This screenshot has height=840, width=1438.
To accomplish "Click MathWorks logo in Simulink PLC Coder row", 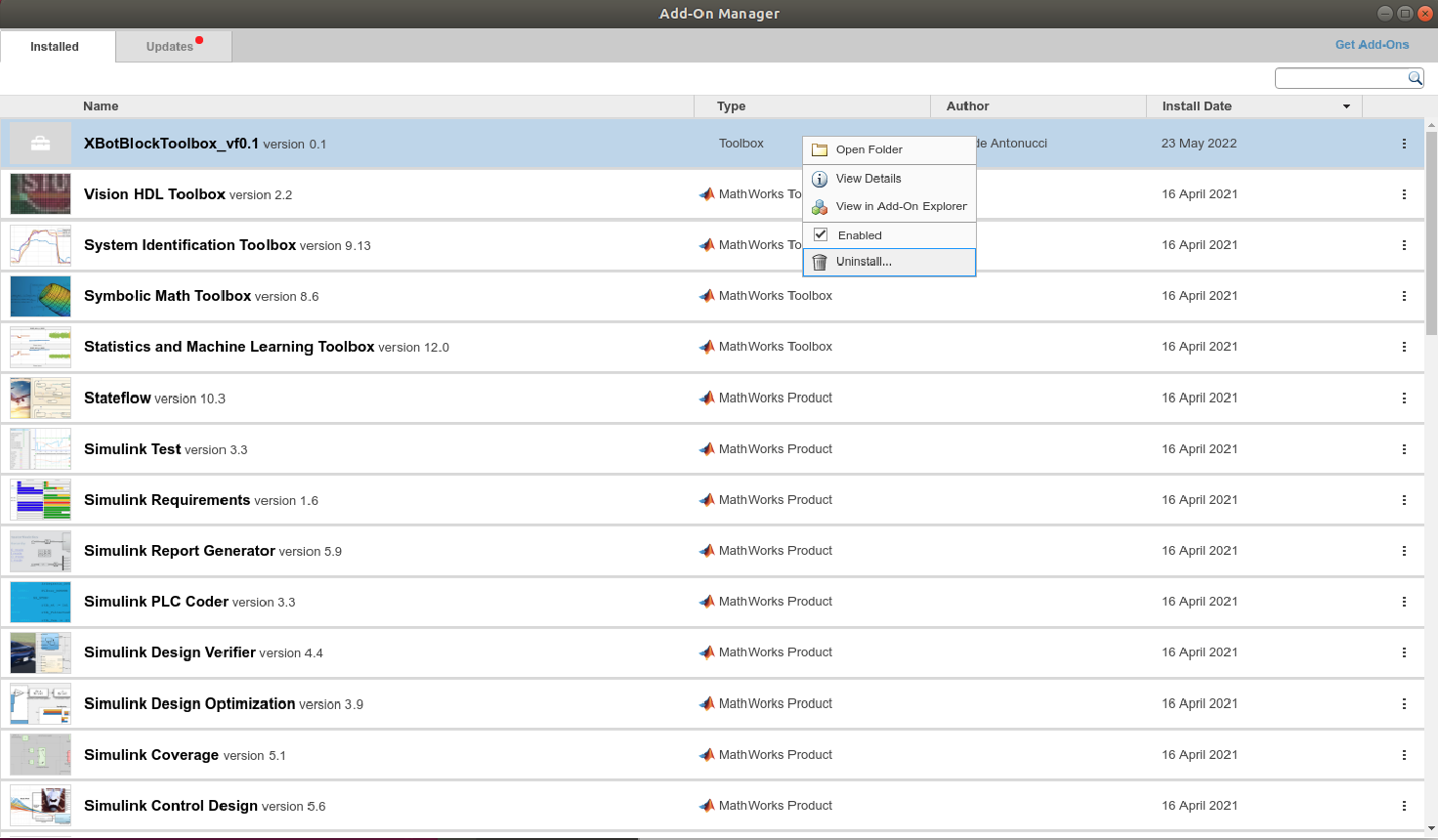I will point(707,602).
